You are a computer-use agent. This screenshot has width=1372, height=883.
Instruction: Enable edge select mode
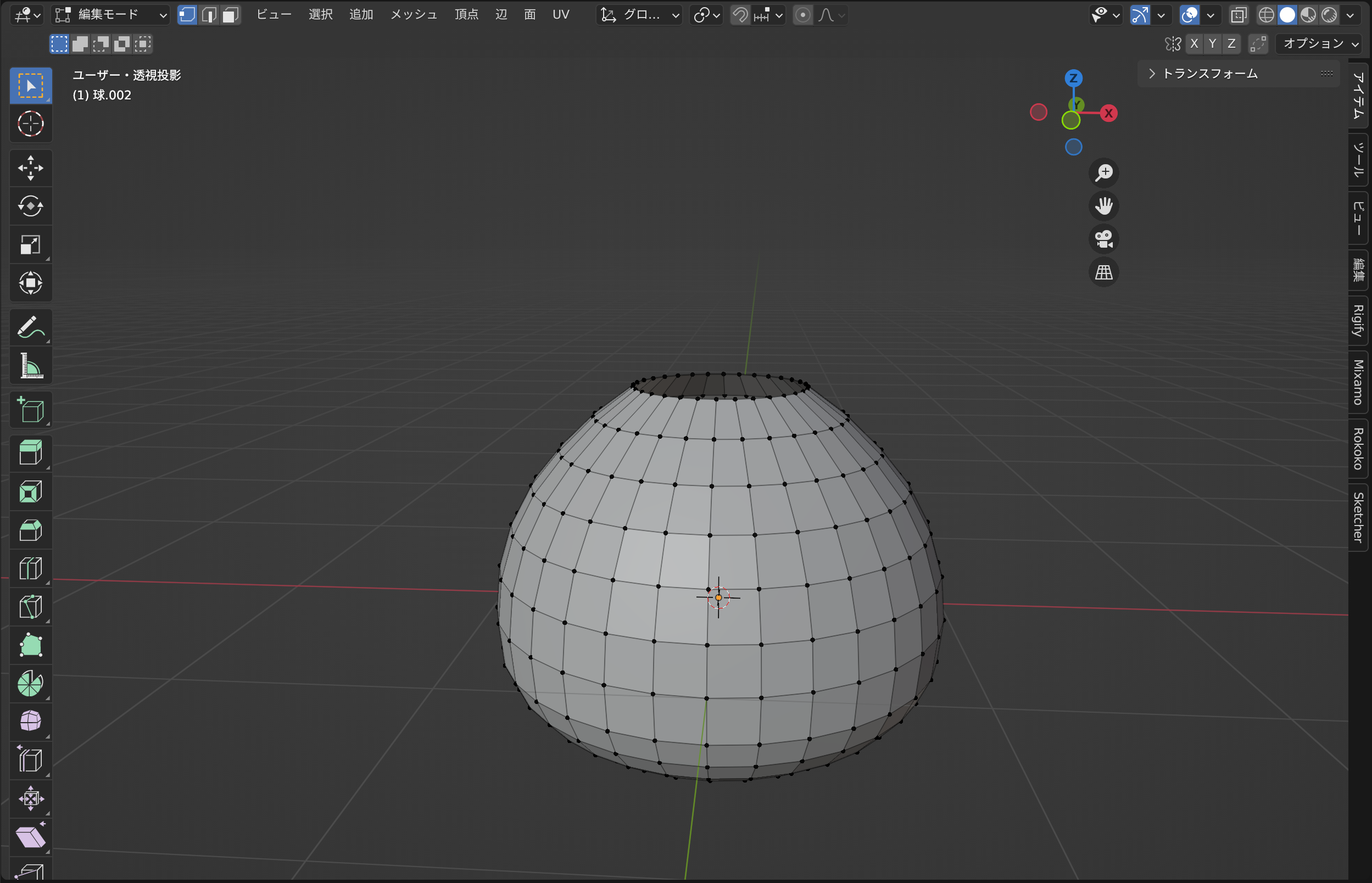click(209, 15)
